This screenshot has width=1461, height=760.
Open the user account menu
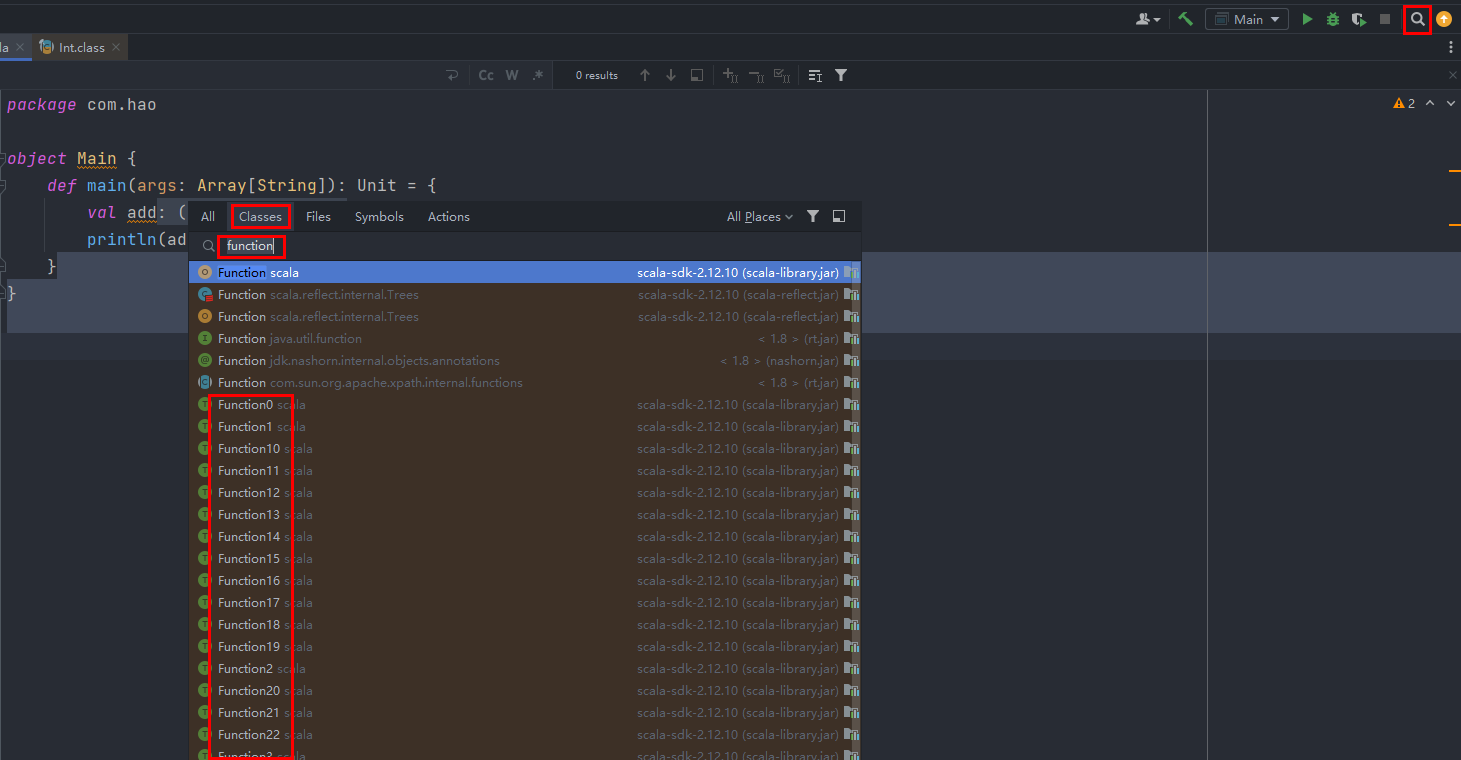tap(1149, 19)
